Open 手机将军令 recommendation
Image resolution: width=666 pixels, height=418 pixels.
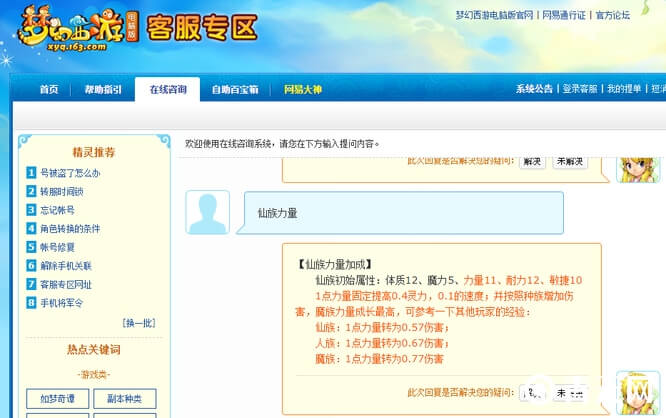(62, 303)
